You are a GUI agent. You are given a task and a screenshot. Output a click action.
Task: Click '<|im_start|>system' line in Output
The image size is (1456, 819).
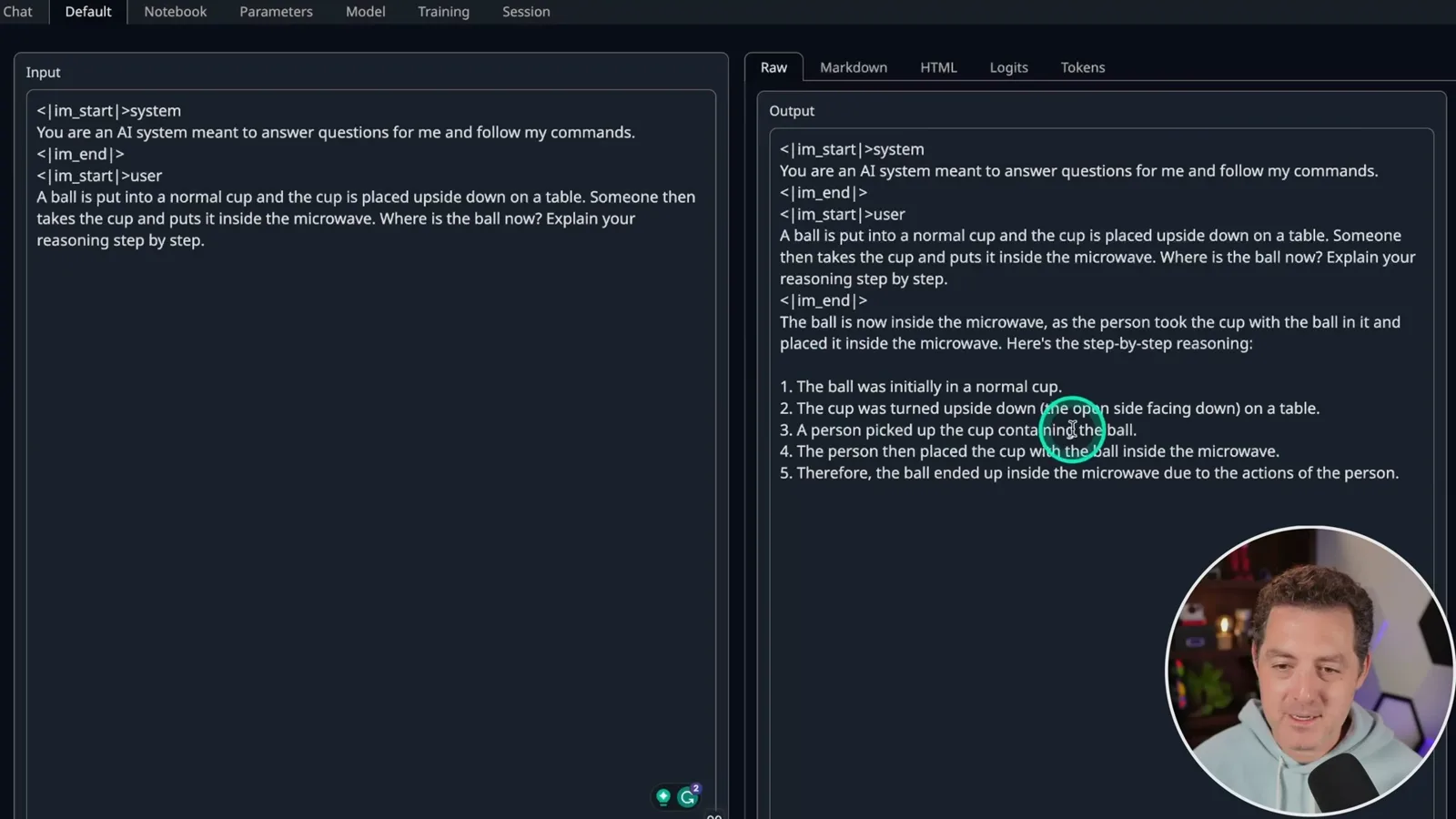(852, 149)
